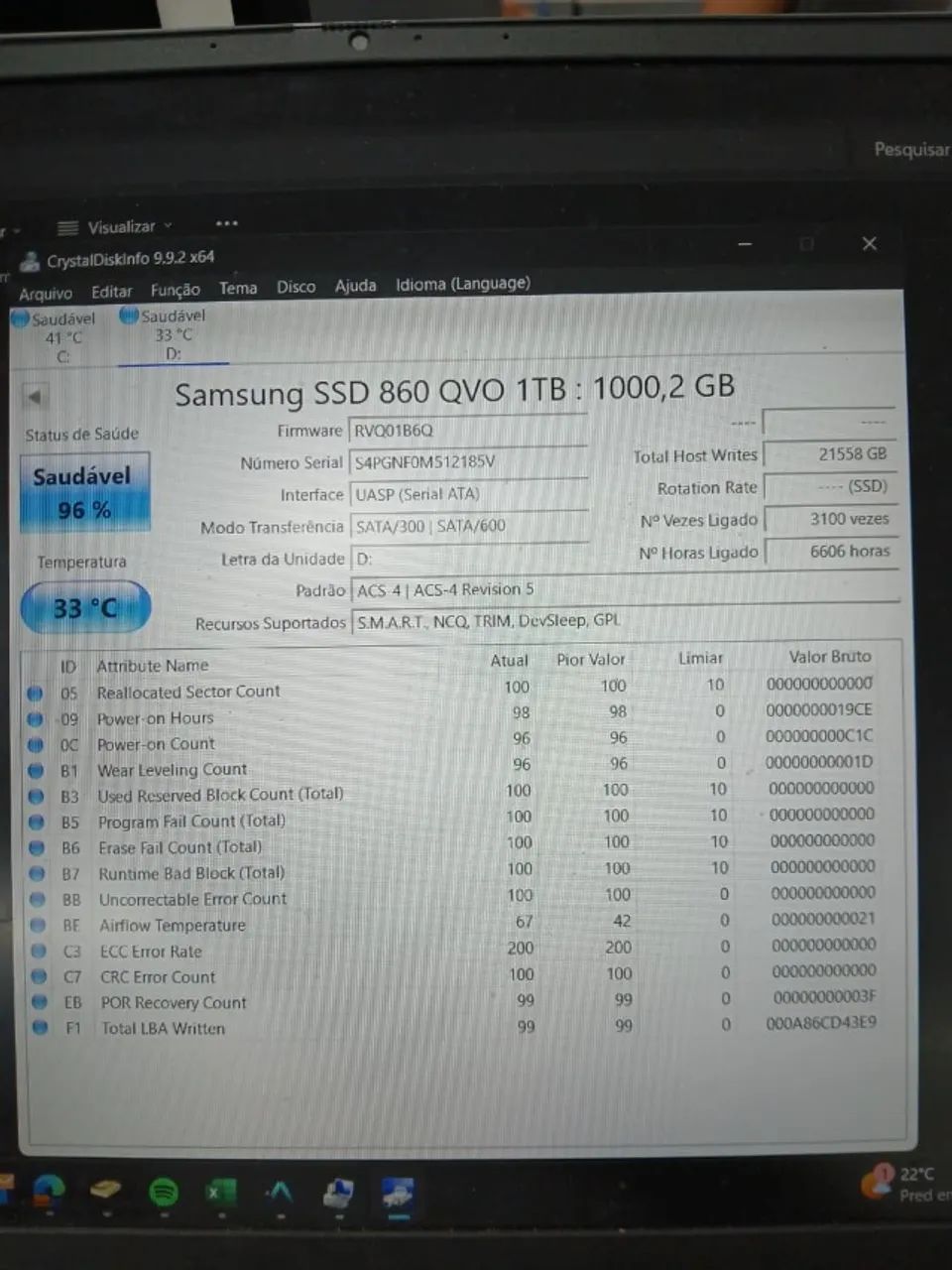The image size is (952, 1270).
Task: Click the Attribute Name column header
Action: click(x=153, y=666)
